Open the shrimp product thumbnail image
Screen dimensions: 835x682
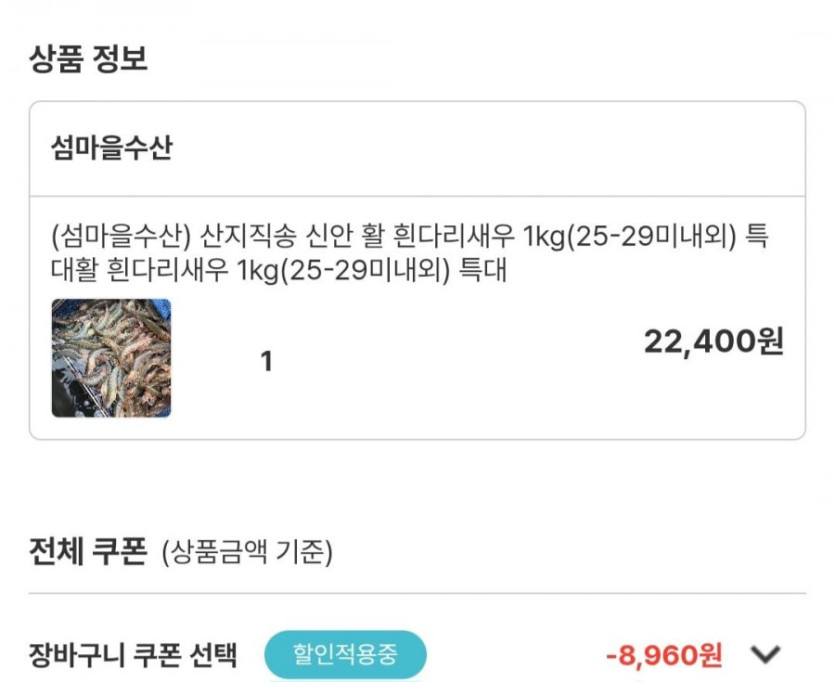pyautogui.click(x=111, y=358)
